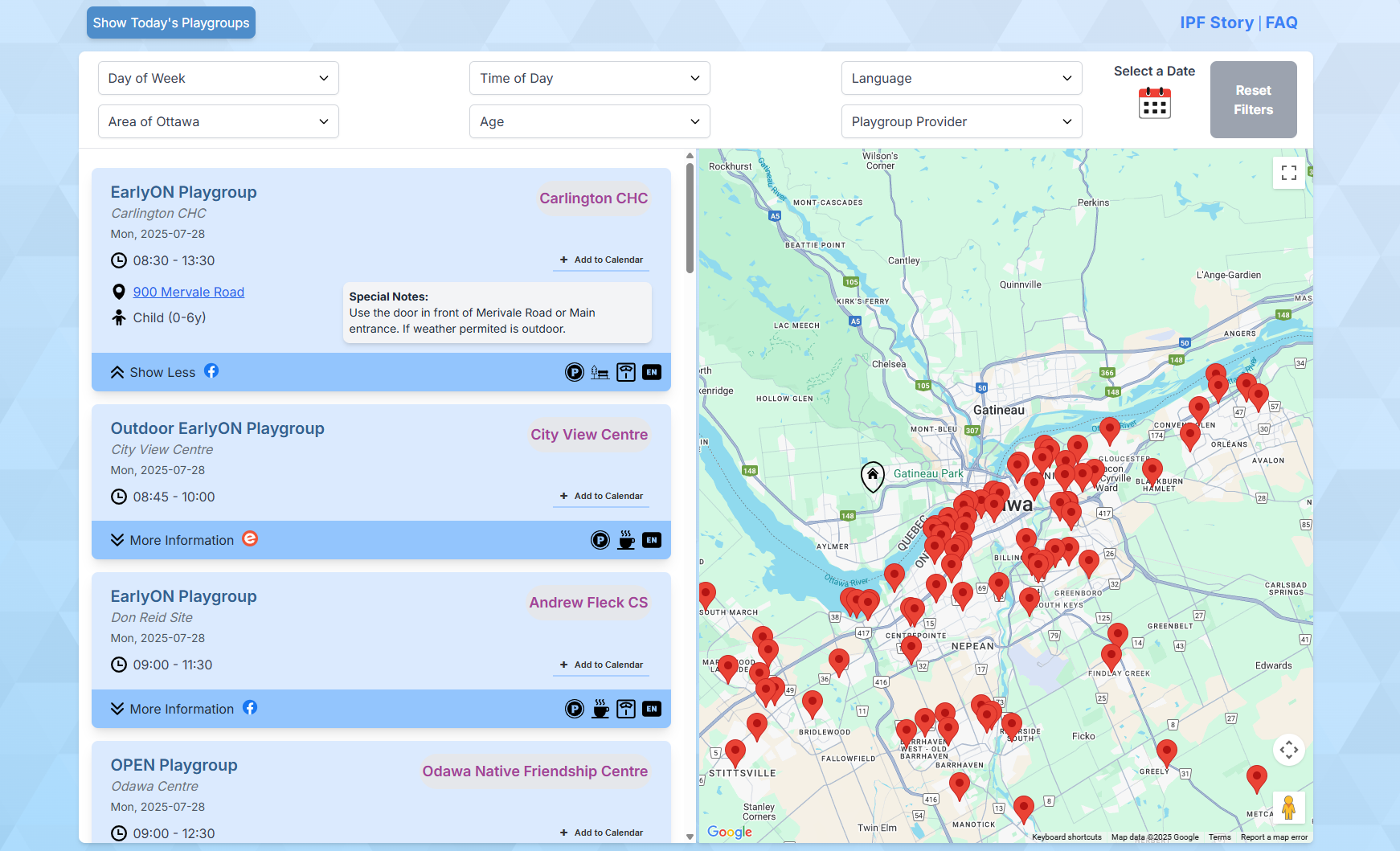The width and height of the screenshot is (1400, 851).
Task: Open Facebook link on Andrew Fleck CS card
Action: (x=250, y=708)
